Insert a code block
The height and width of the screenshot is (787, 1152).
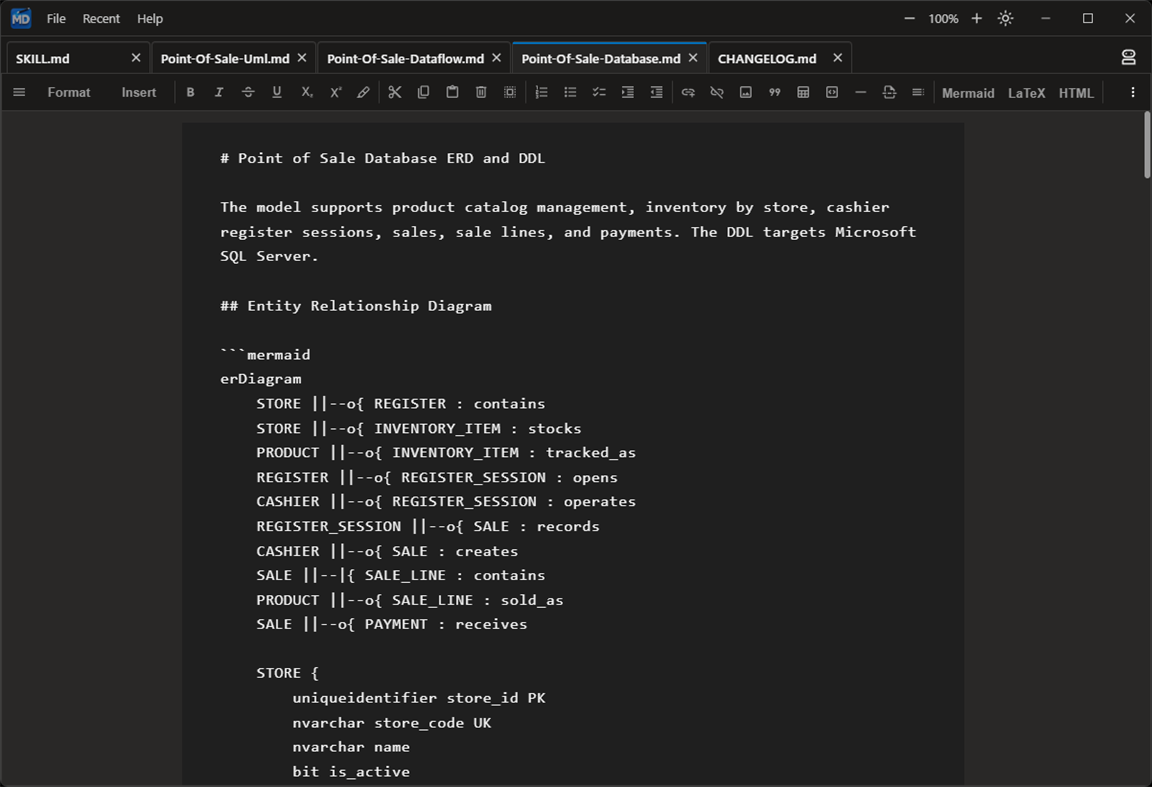tap(832, 93)
